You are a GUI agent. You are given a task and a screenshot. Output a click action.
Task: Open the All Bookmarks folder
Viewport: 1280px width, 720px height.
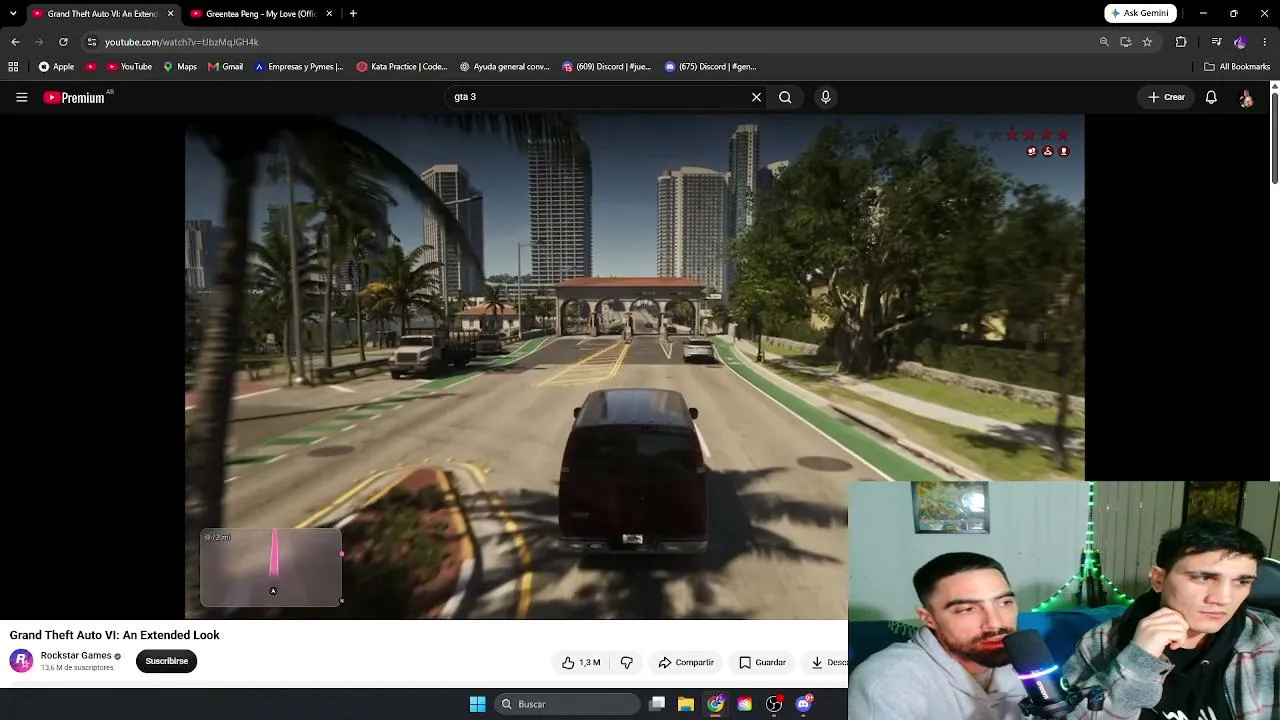coord(1237,67)
